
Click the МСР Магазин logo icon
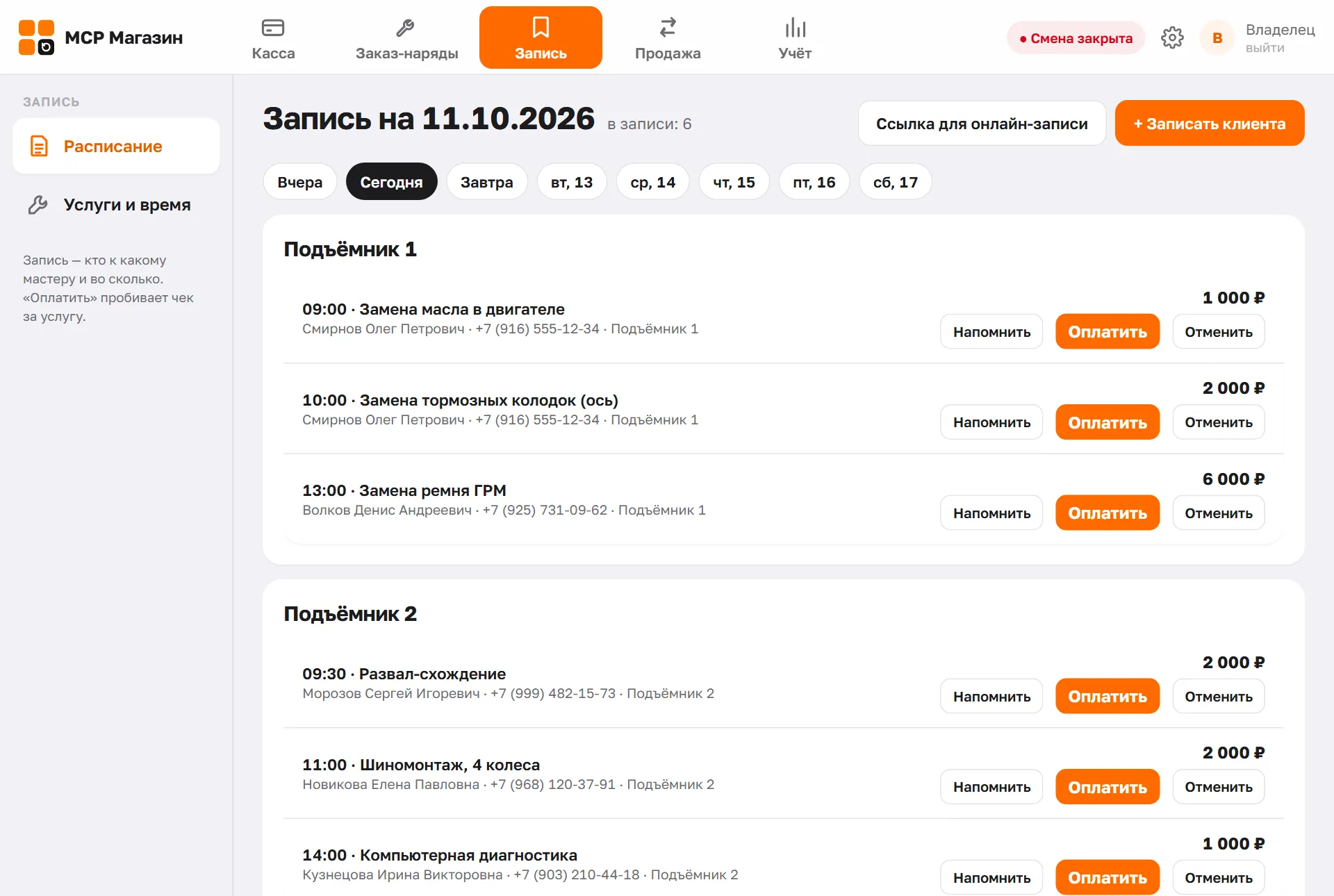coord(36,38)
